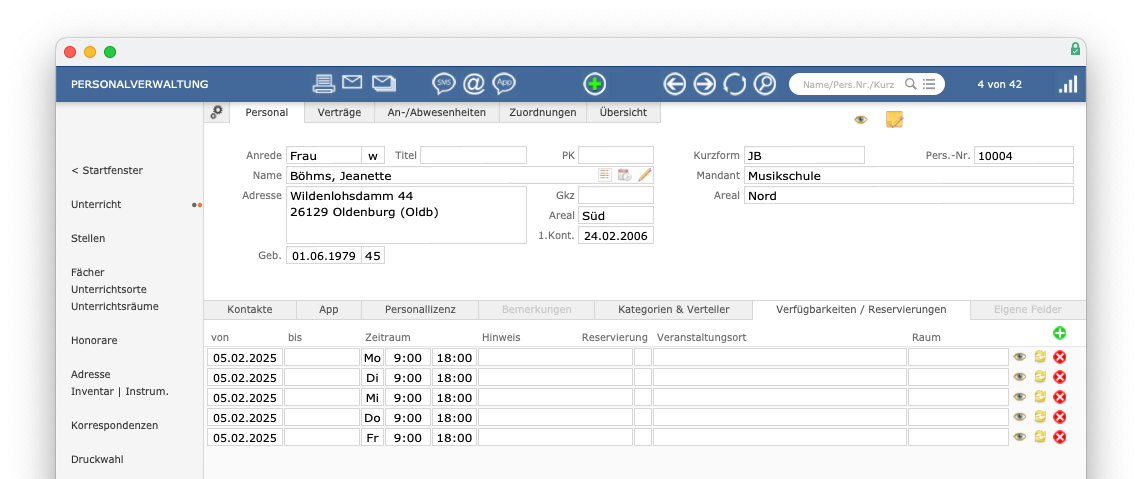Delete the Do availability row
Screen dimensions: 1142x479
pos(1060,417)
